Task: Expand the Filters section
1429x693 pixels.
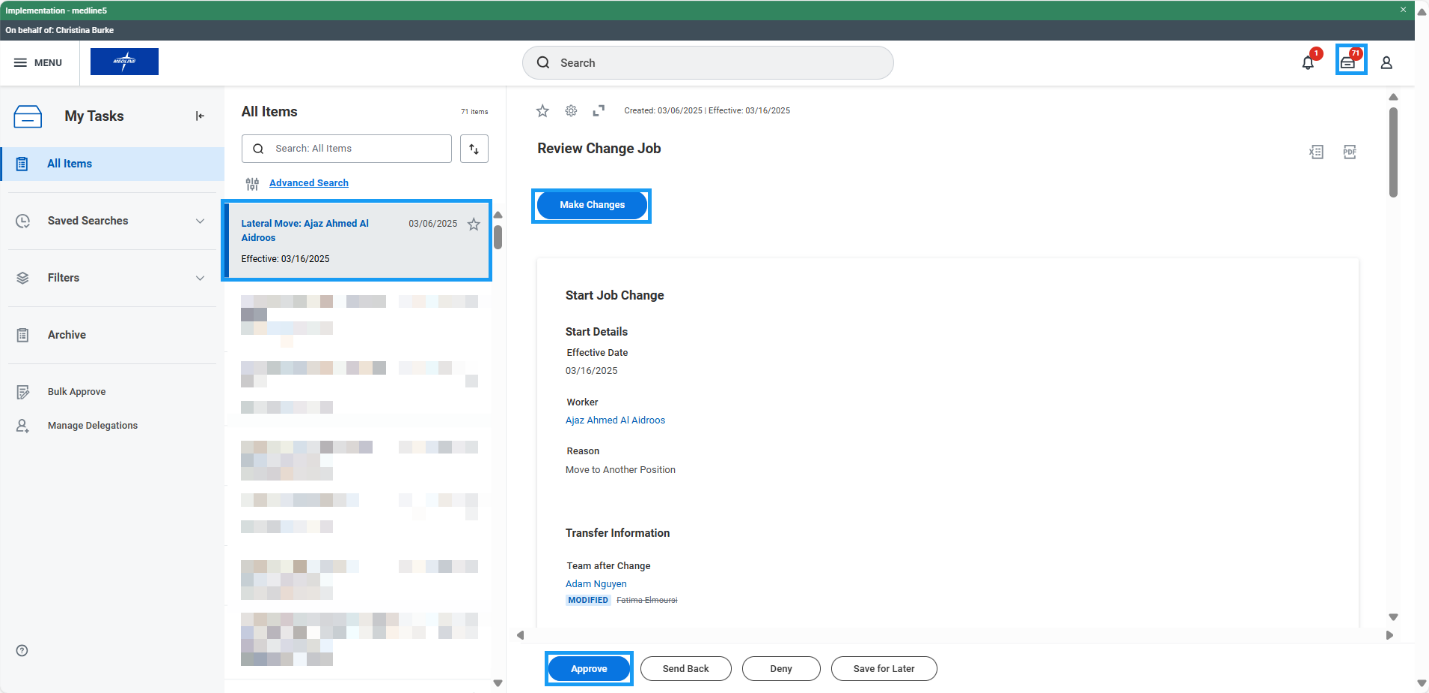Action: coord(199,278)
